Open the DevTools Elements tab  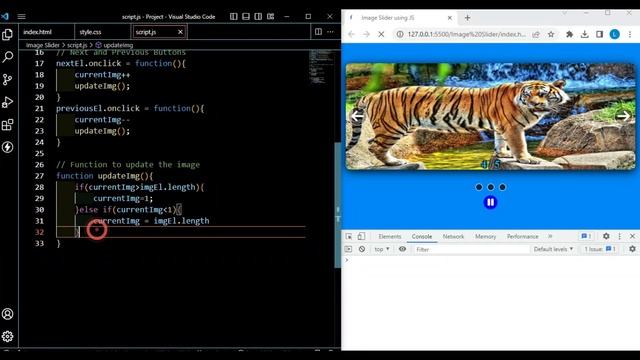(x=390, y=237)
